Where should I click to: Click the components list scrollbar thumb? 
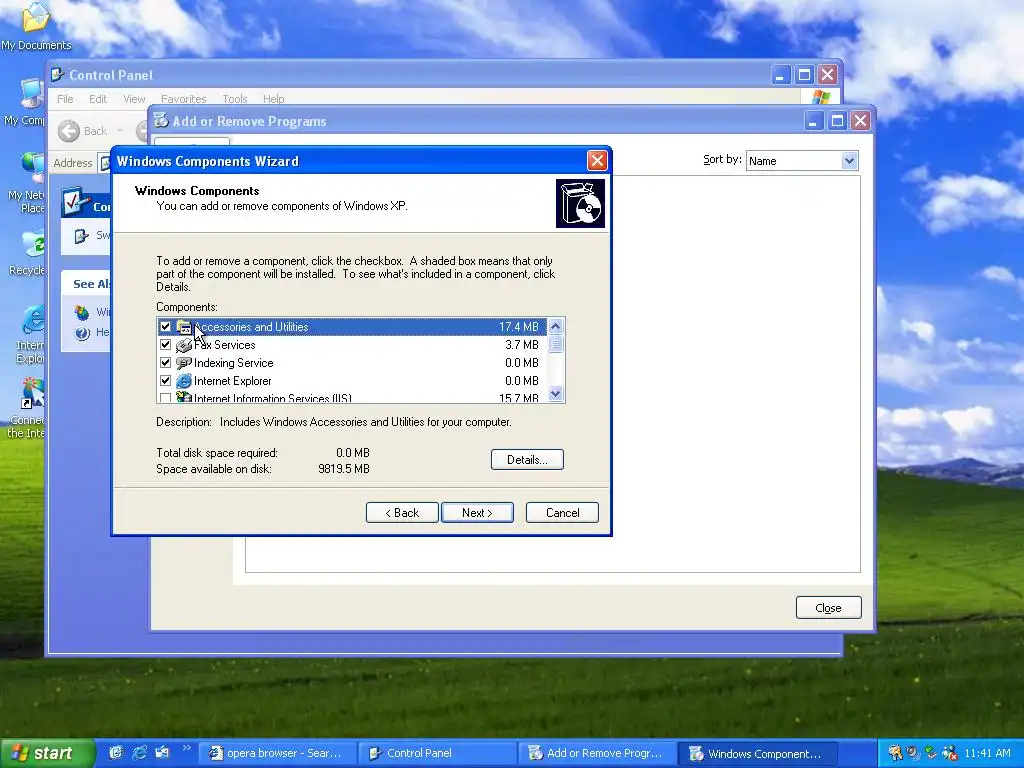point(556,344)
